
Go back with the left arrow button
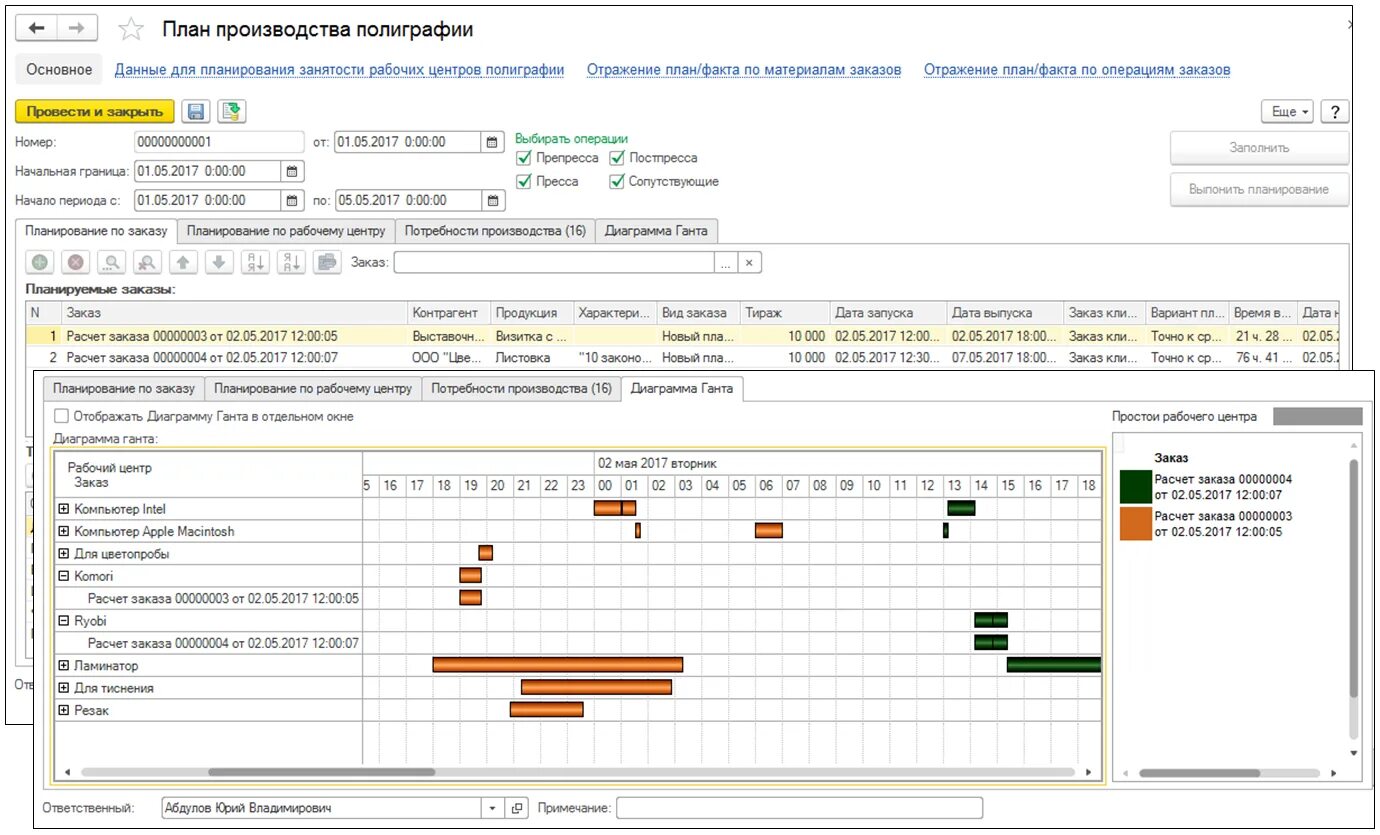pyautogui.click(x=37, y=29)
